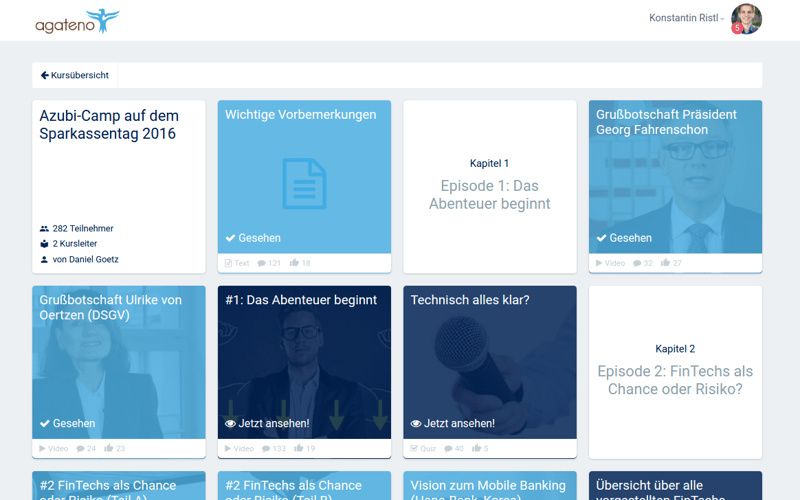Viewport: 800px width, 500px height.
Task: Click the Kursleiter instructor icon
Action: click(x=44, y=244)
